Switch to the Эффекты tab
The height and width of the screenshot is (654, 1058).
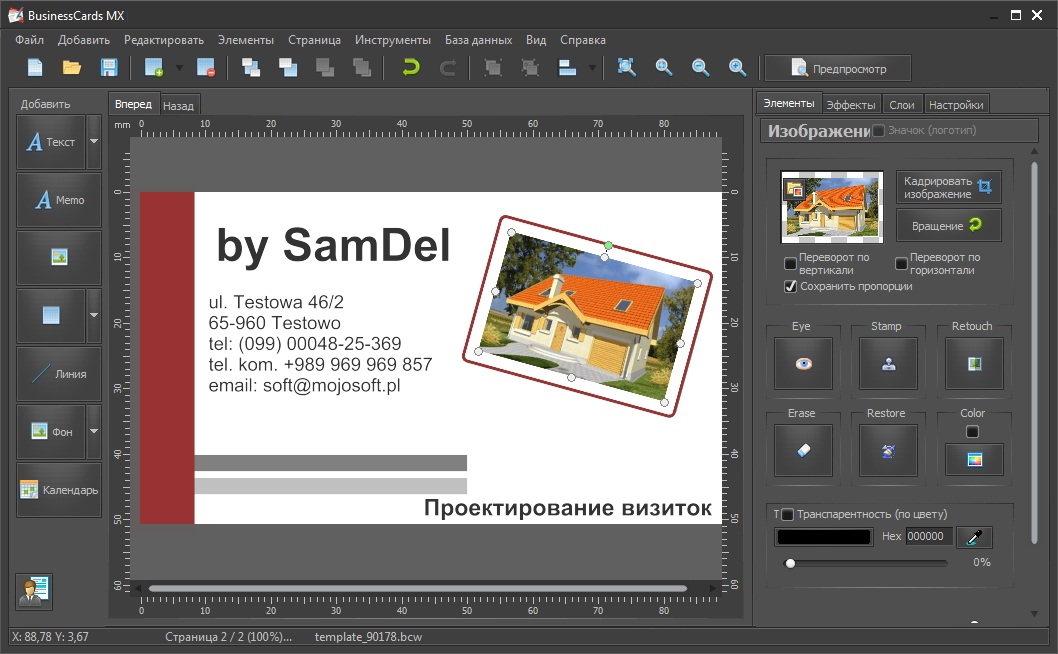[852, 104]
